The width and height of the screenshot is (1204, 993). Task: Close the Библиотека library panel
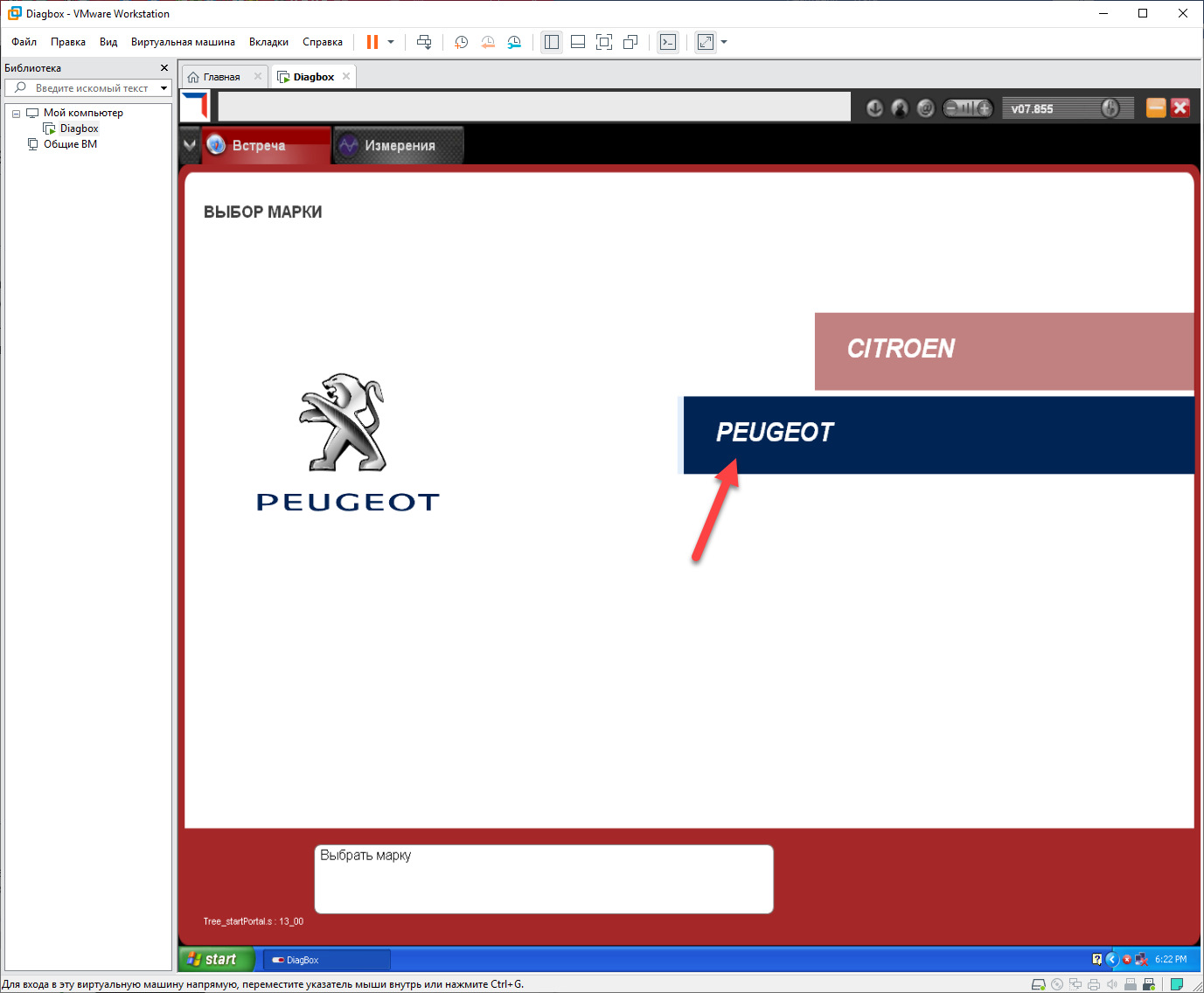pyautogui.click(x=164, y=68)
